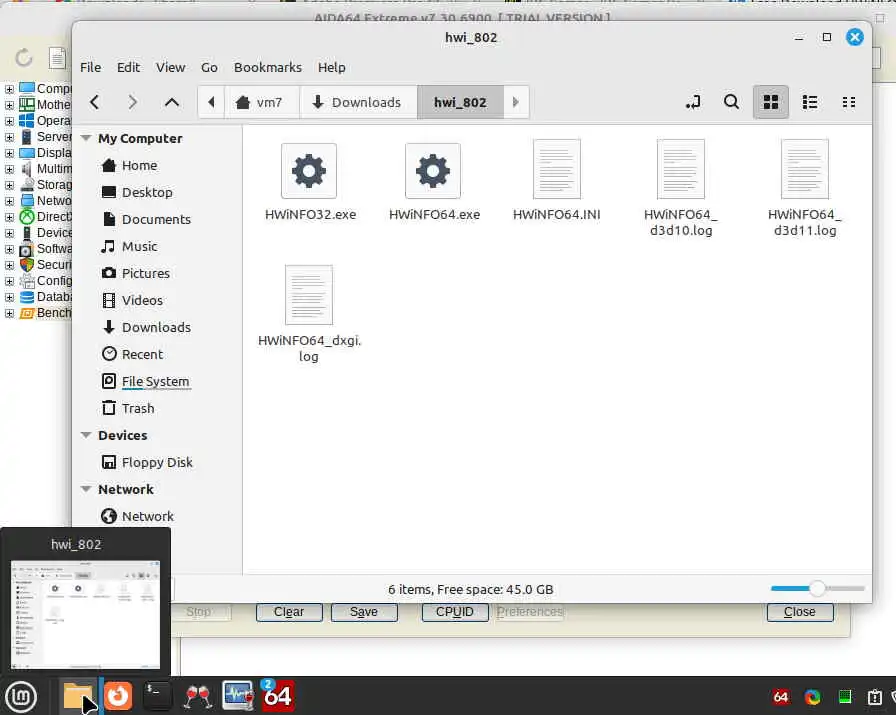Go back with the left arrow button
Image resolution: width=896 pixels, height=715 pixels.
[x=95, y=102]
